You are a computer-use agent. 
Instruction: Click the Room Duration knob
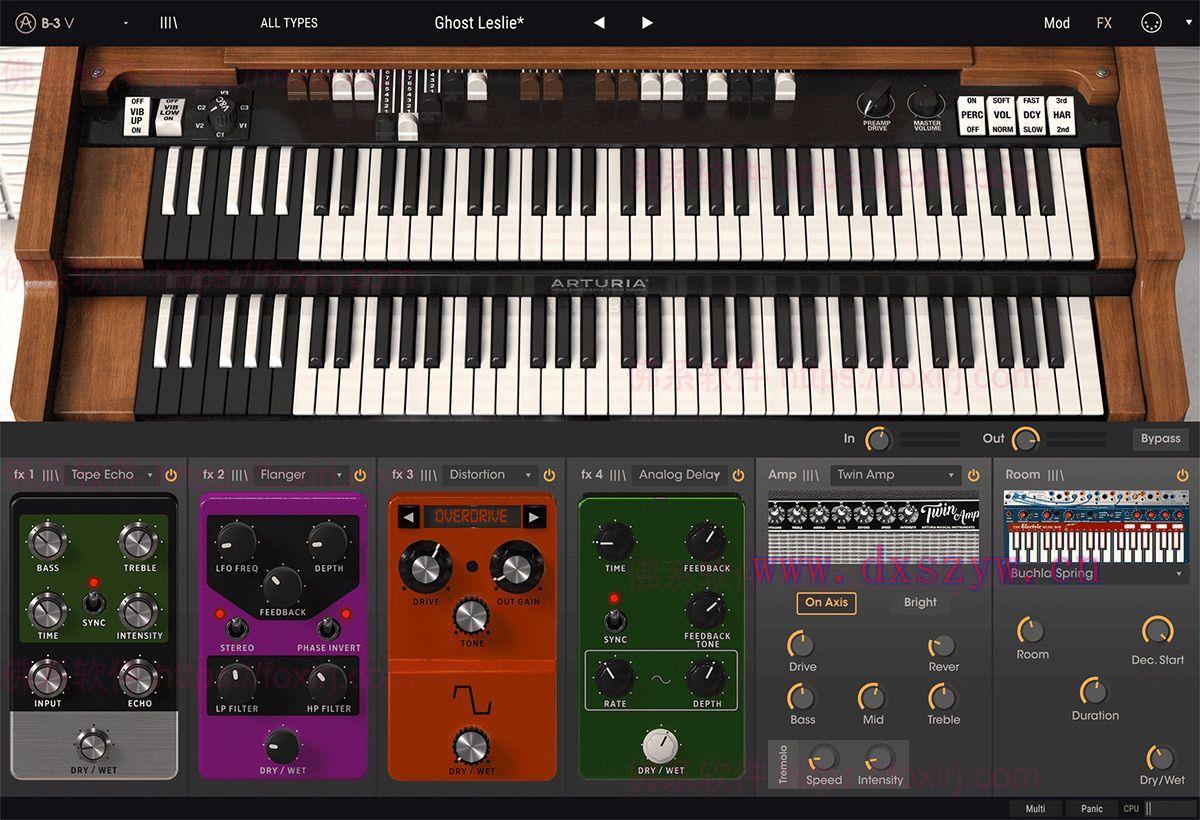1094,691
